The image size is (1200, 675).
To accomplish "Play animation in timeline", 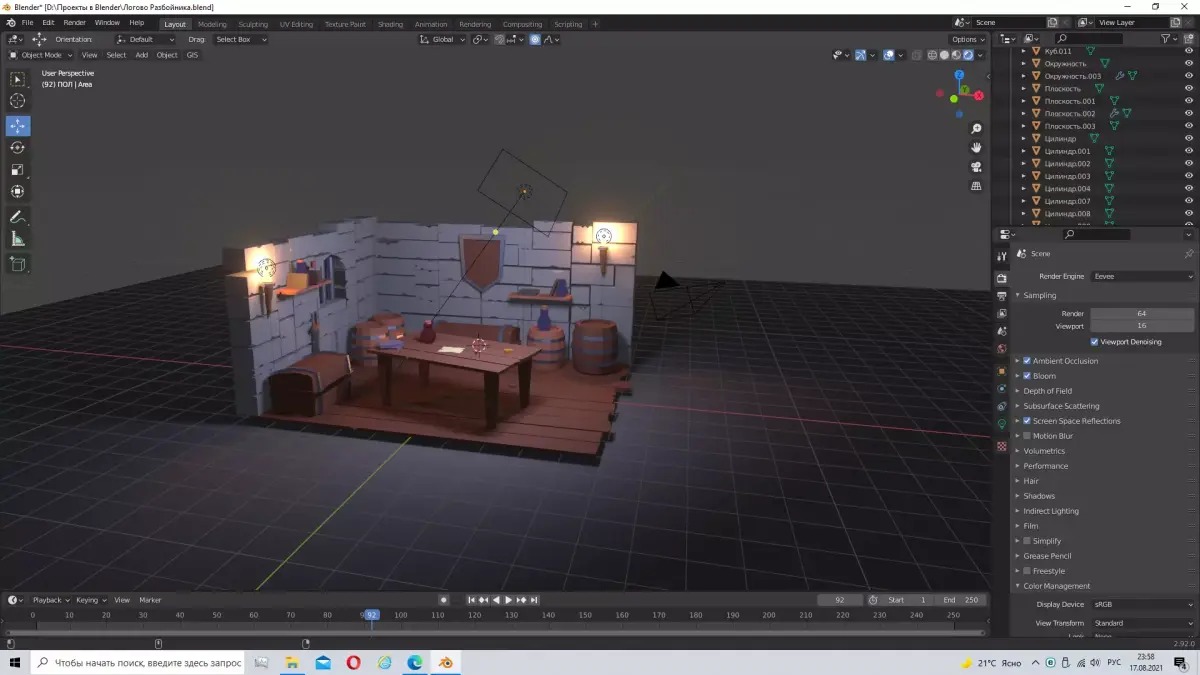I will point(509,600).
